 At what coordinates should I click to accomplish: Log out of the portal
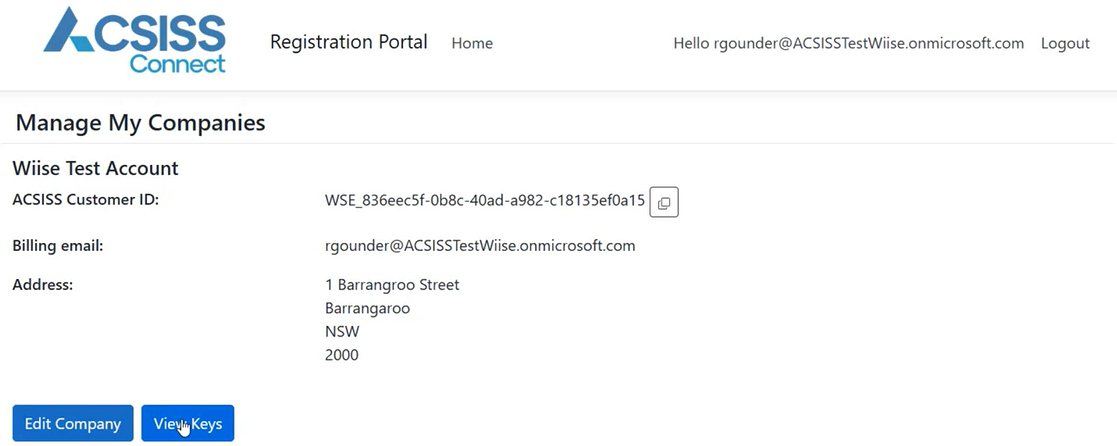click(1065, 43)
